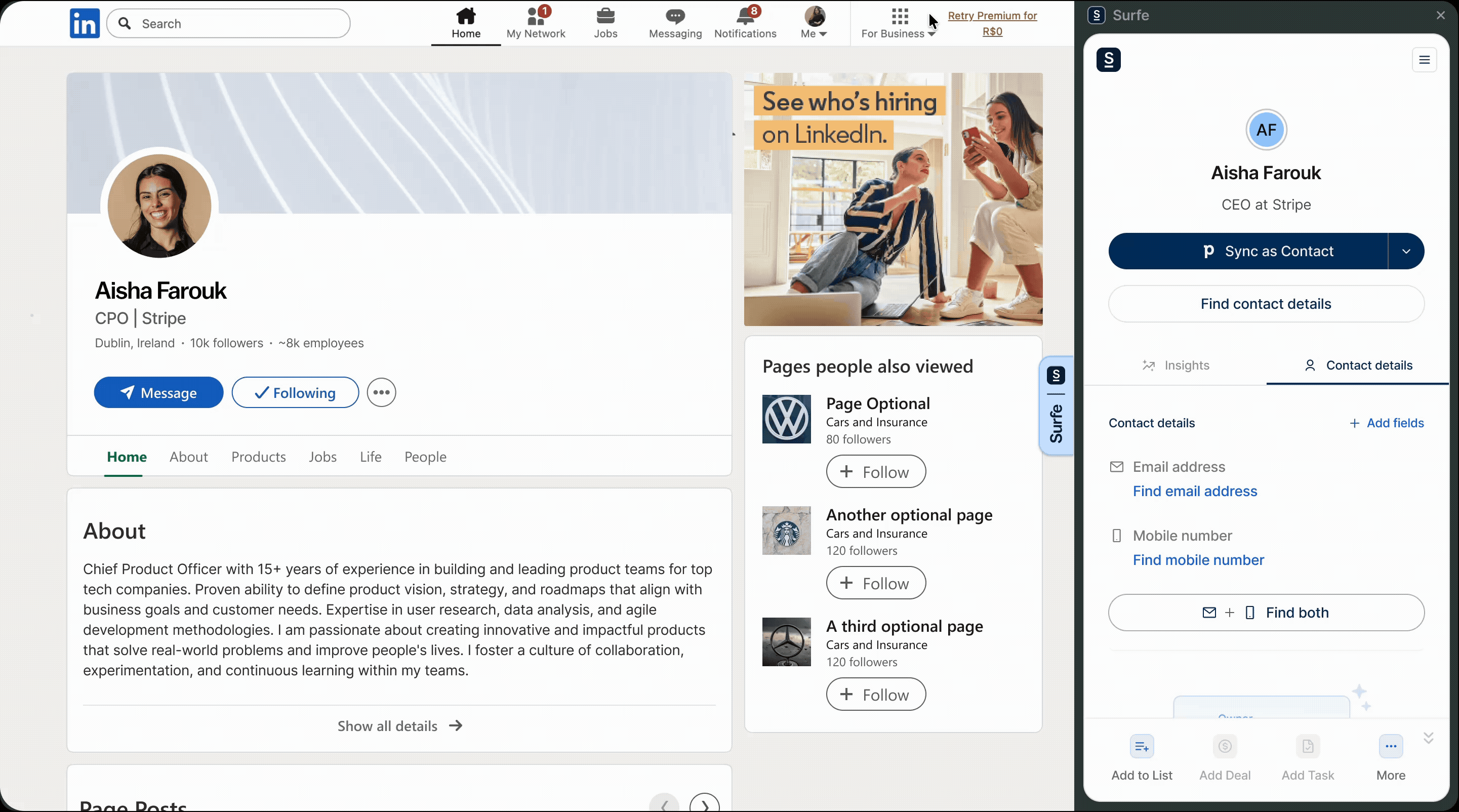Open the For Business apps grid
The image size is (1459, 812).
coord(899,23)
